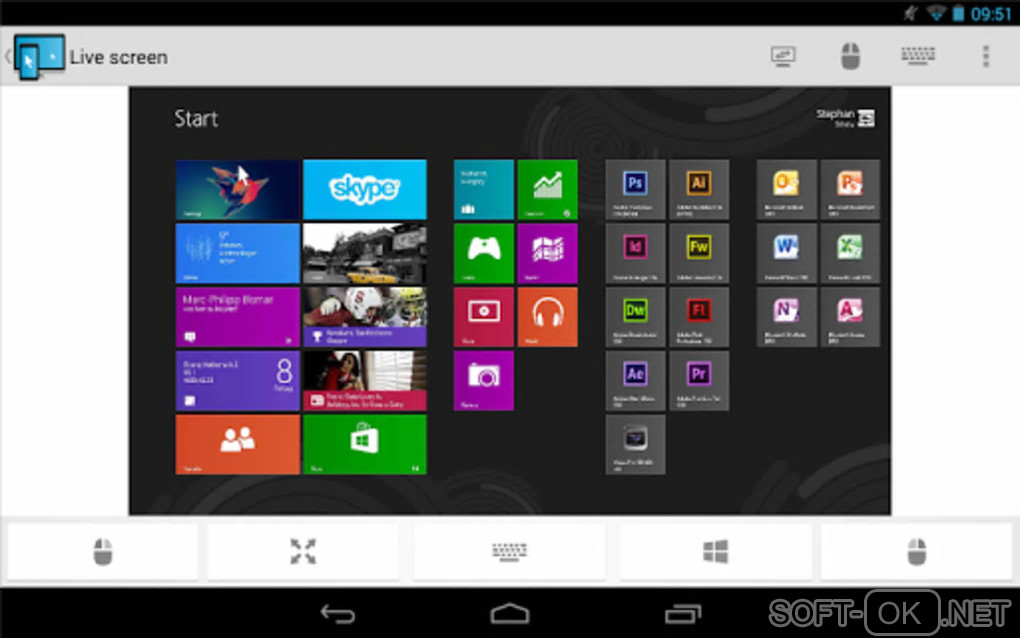Open the orange People tile
1020x638 pixels.
click(237, 444)
